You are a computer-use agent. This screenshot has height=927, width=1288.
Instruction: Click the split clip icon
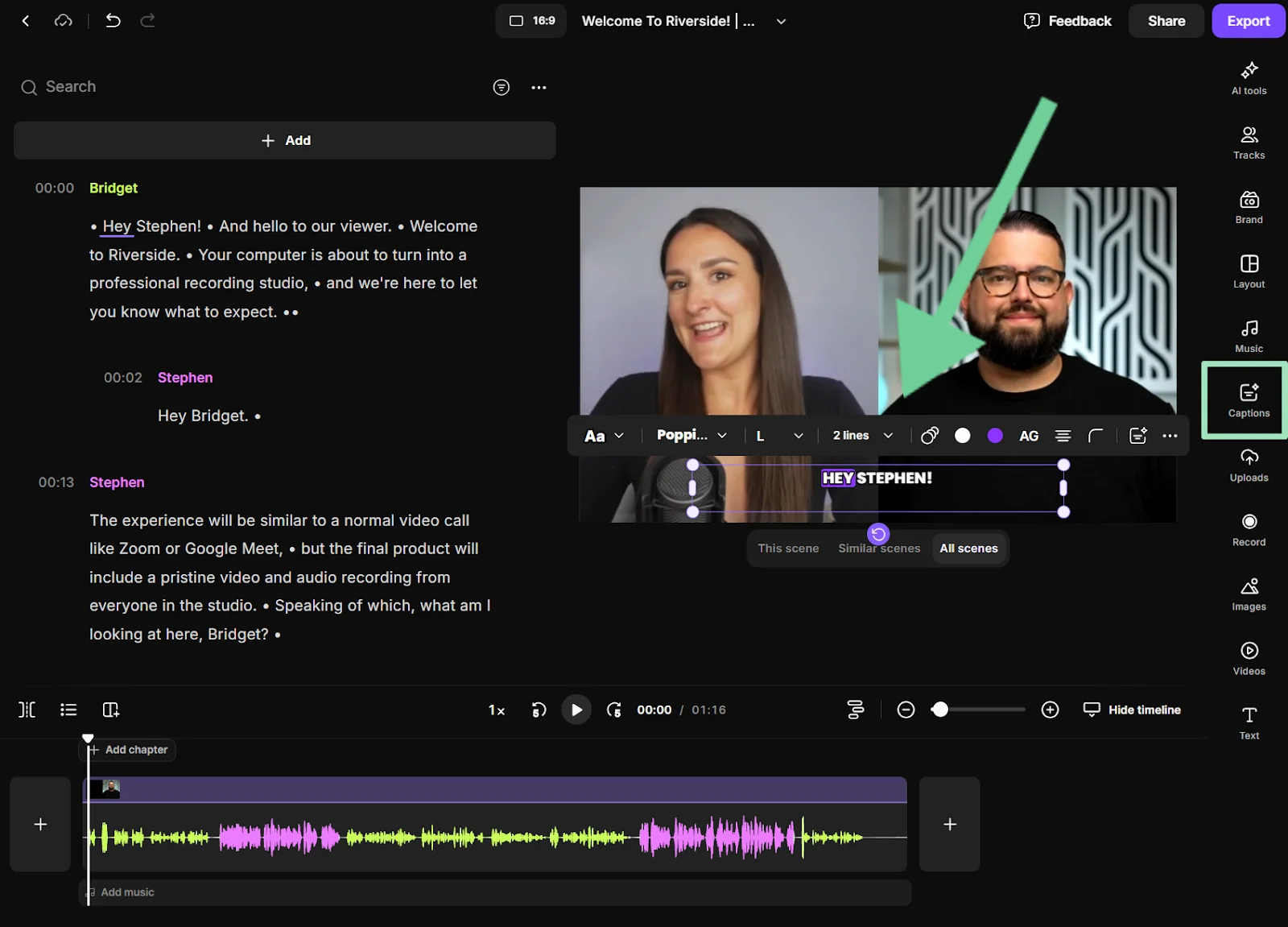coord(27,710)
